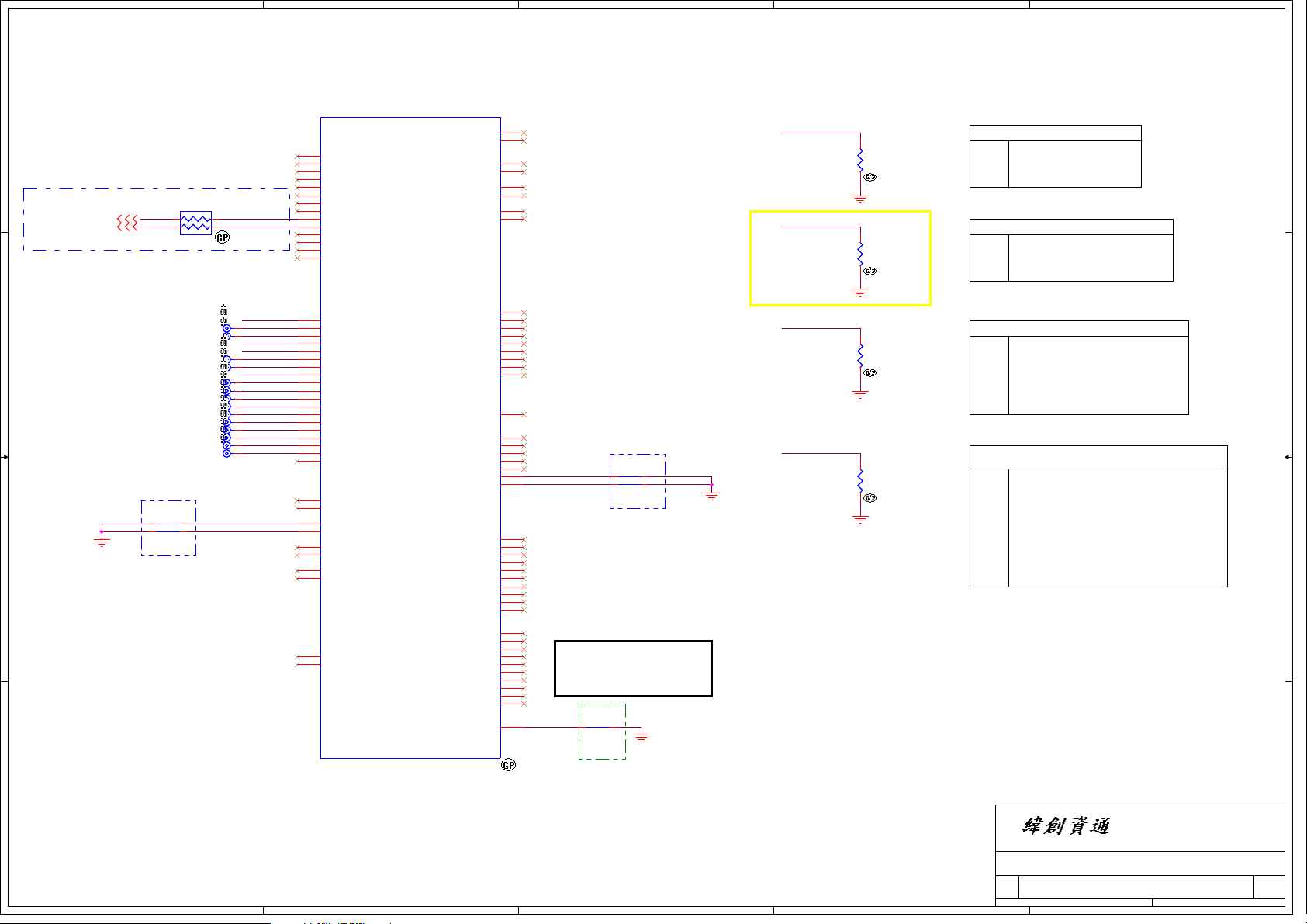Select the large IC body rectangle

[410, 438]
